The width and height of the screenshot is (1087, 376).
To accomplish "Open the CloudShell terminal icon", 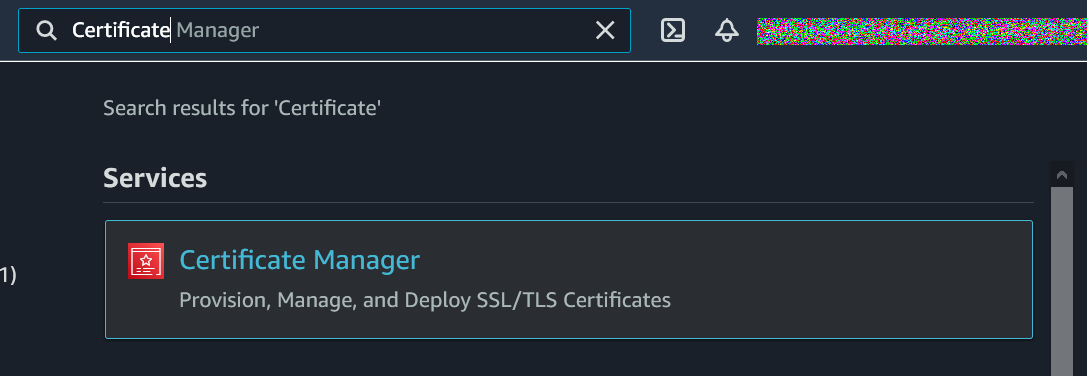I will (673, 30).
